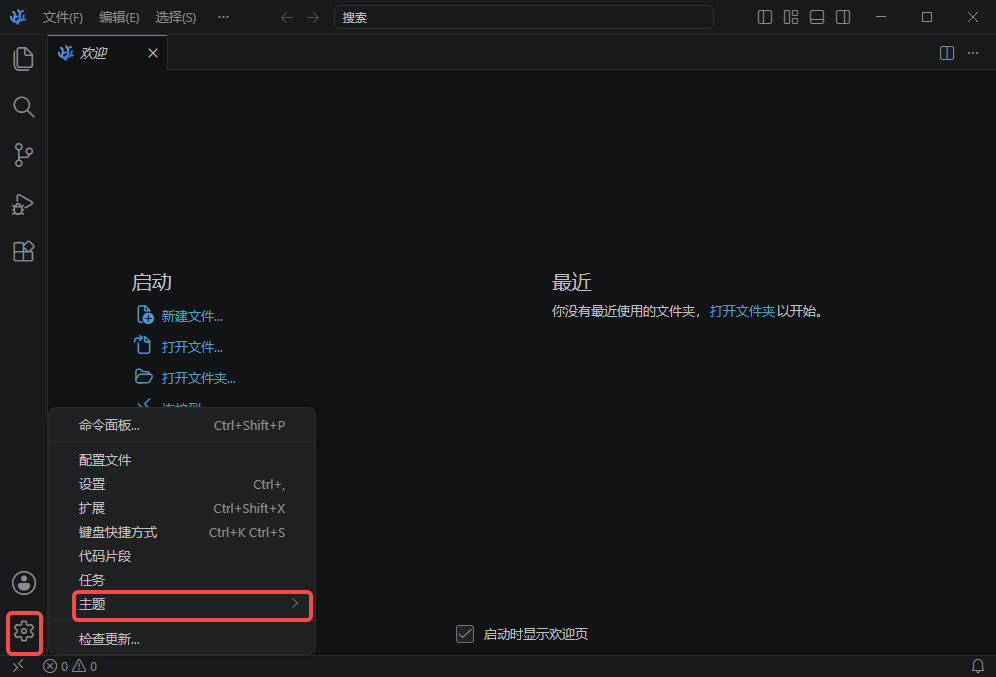Click the go back arrow

pos(286,17)
